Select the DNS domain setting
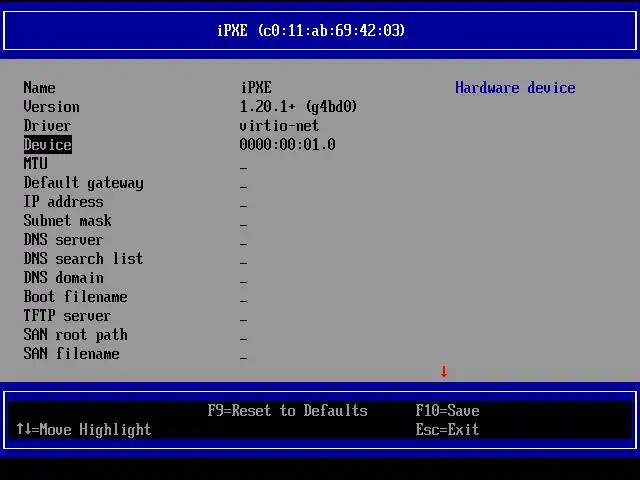The image size is (640, 480). (63, 278)
